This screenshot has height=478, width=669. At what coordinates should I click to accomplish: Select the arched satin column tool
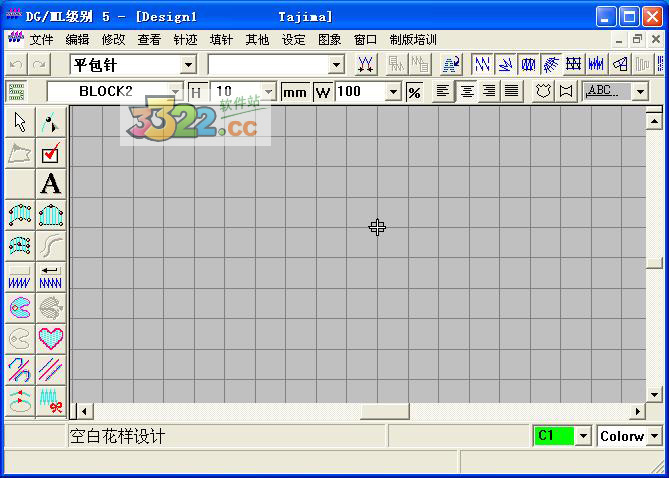tap(51, 215)
